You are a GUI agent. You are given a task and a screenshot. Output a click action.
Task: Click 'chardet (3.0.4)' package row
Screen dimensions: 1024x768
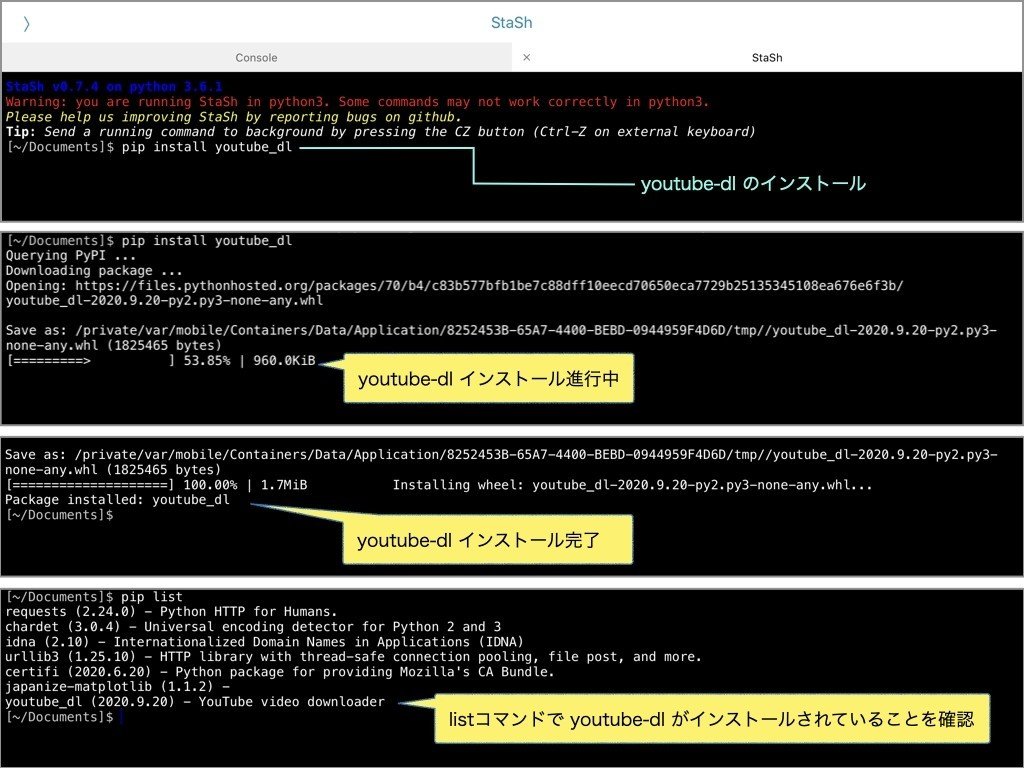pyautogui.click(x=253, y=627)
